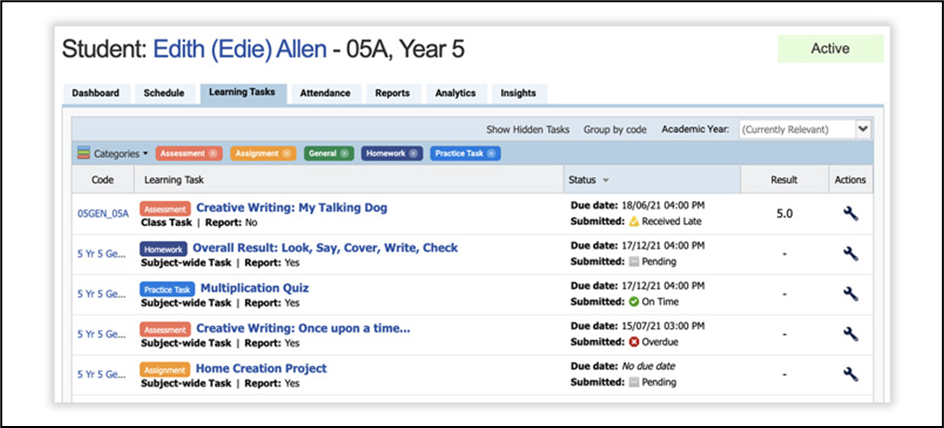The image size is (944, 428).
Task: Open wrench actions for Look, Say, Cover task
Action: point(851,254)
